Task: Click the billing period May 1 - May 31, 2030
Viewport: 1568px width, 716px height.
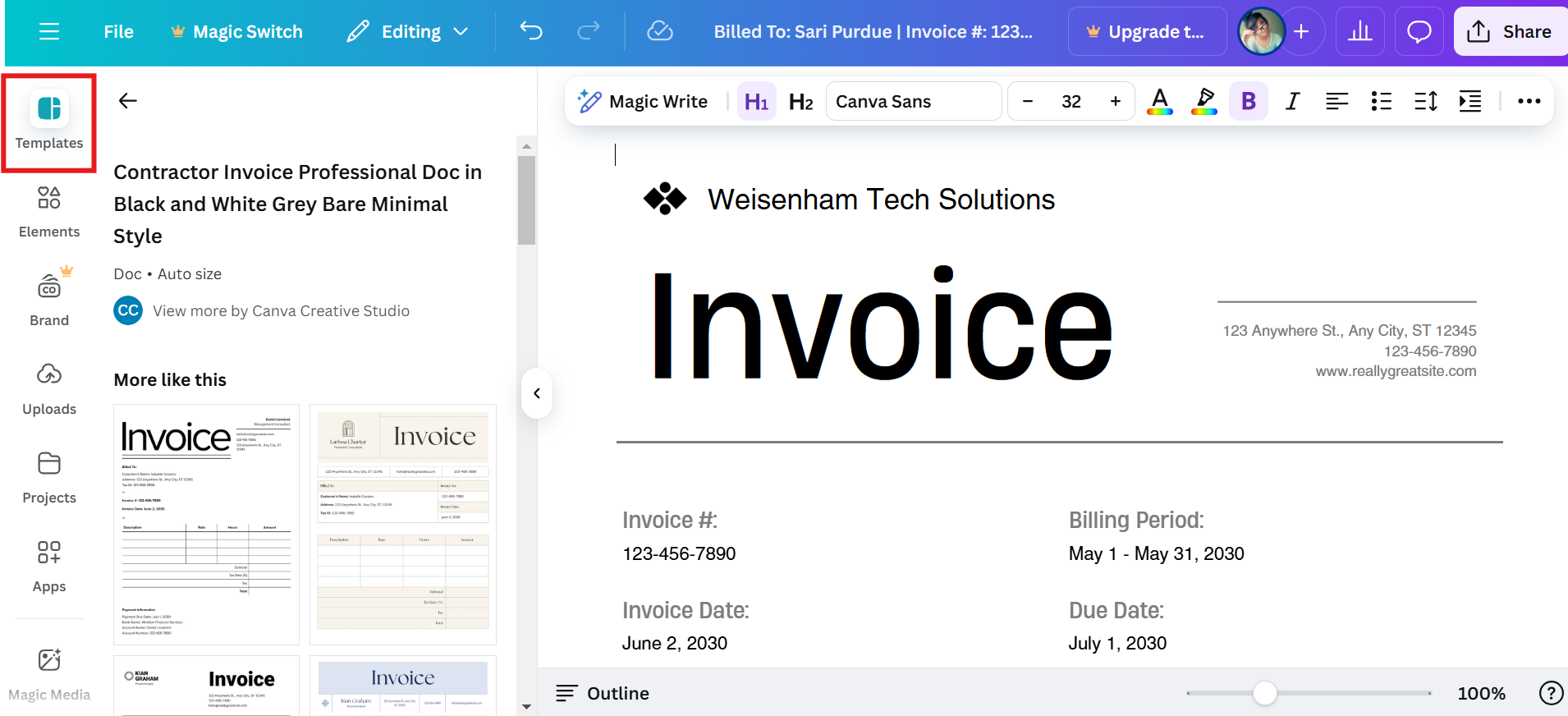Action: coord(1156,554)
